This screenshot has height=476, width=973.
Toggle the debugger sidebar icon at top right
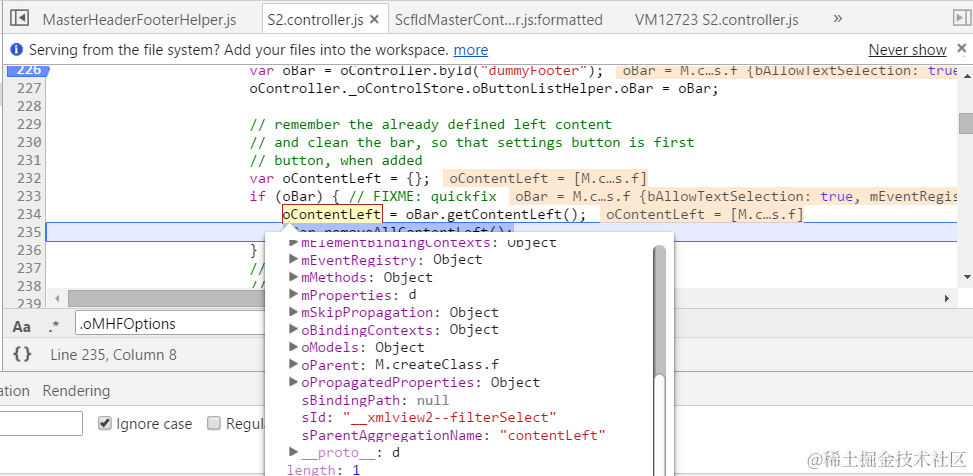(x=961, y=19)
